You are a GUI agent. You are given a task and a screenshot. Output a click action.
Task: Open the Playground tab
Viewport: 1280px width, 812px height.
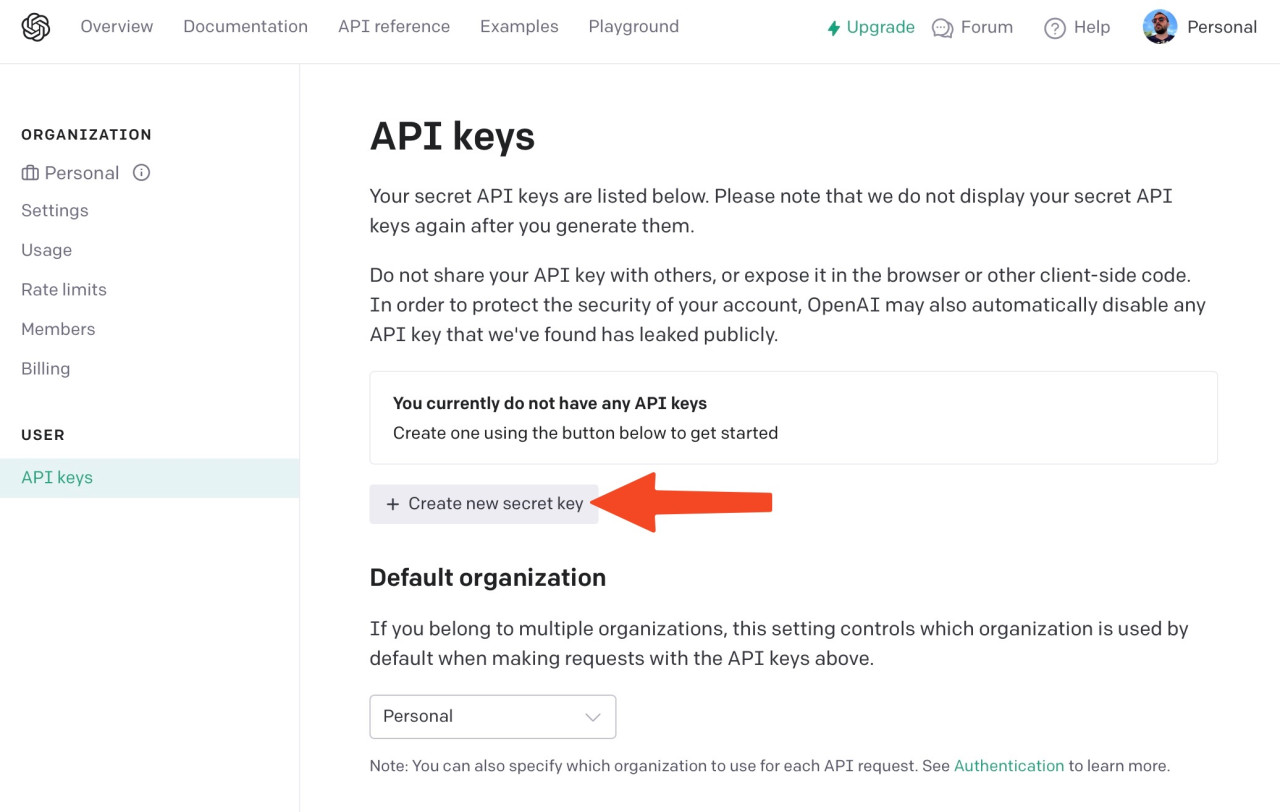pos(634,27)
